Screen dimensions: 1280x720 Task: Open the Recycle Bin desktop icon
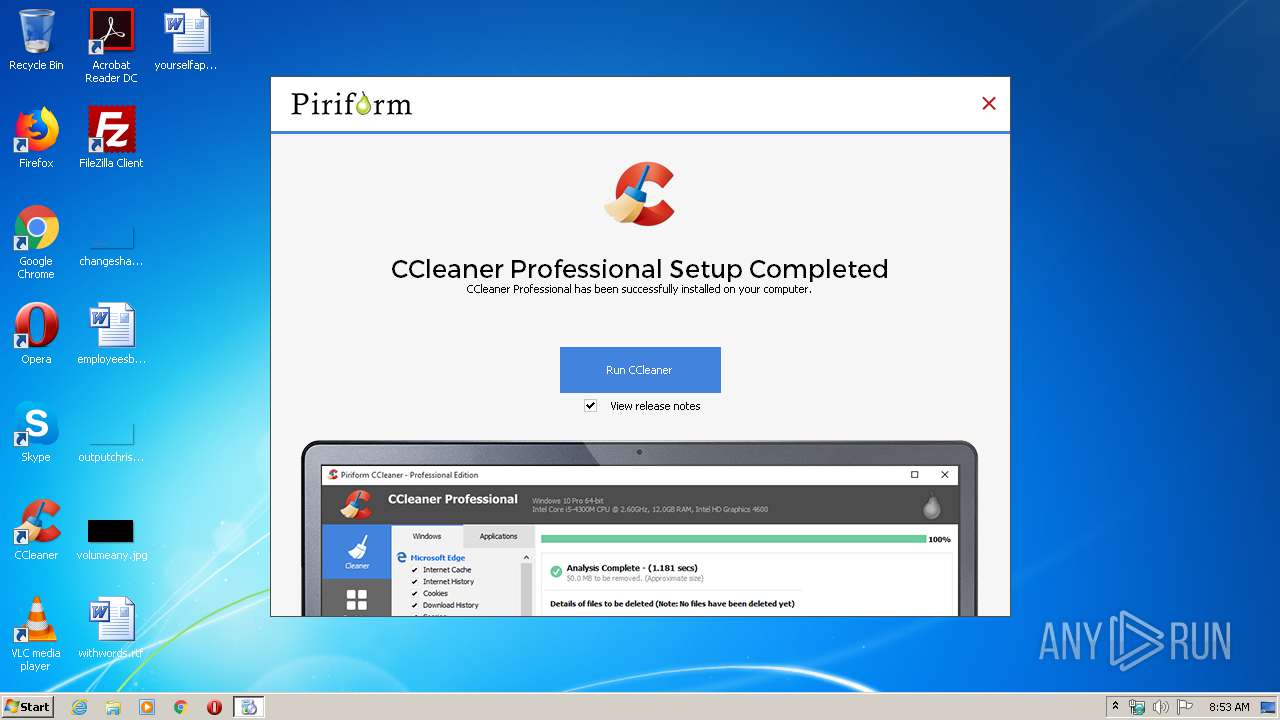point(36,40)
